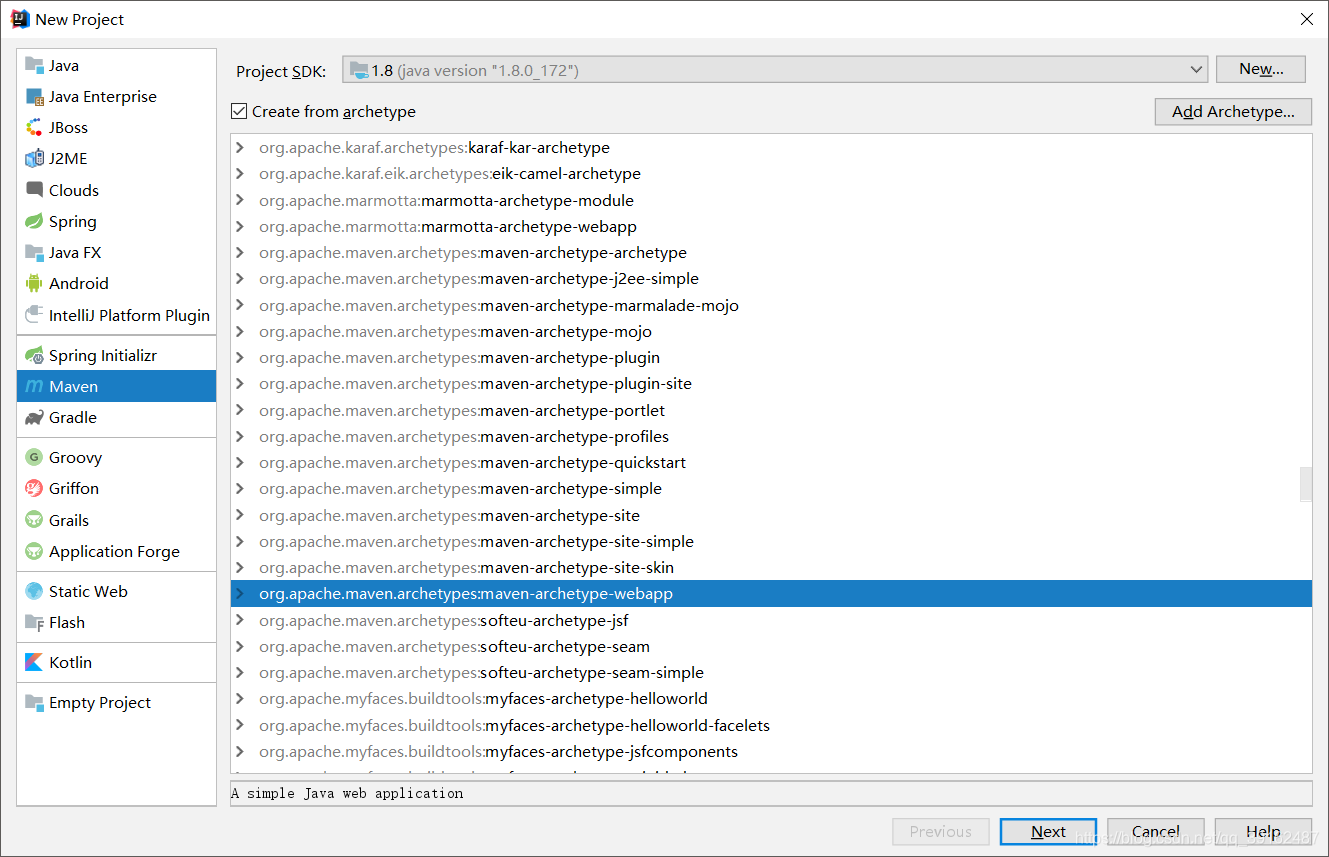Click the Kotlin K icon
The height and width of the screenshot is (857, 1329).
click(34, 662)
